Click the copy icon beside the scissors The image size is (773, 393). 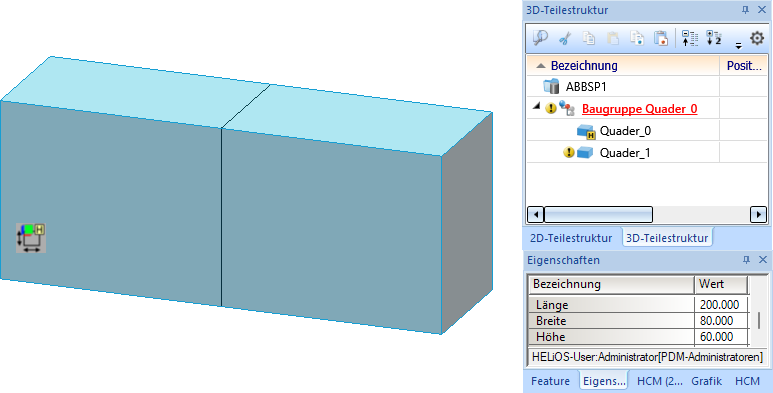[x=589, y=38]
